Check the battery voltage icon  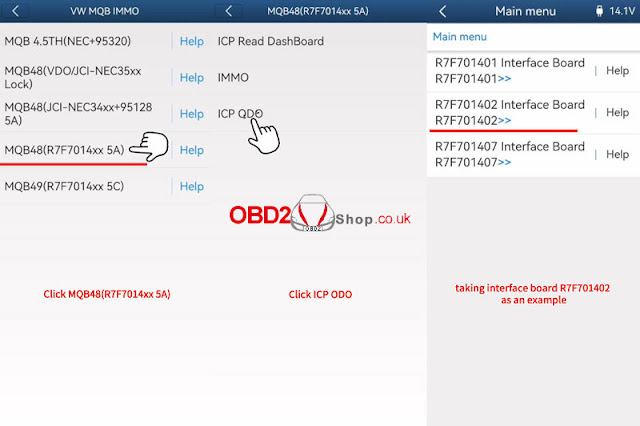tap(599, 11)
